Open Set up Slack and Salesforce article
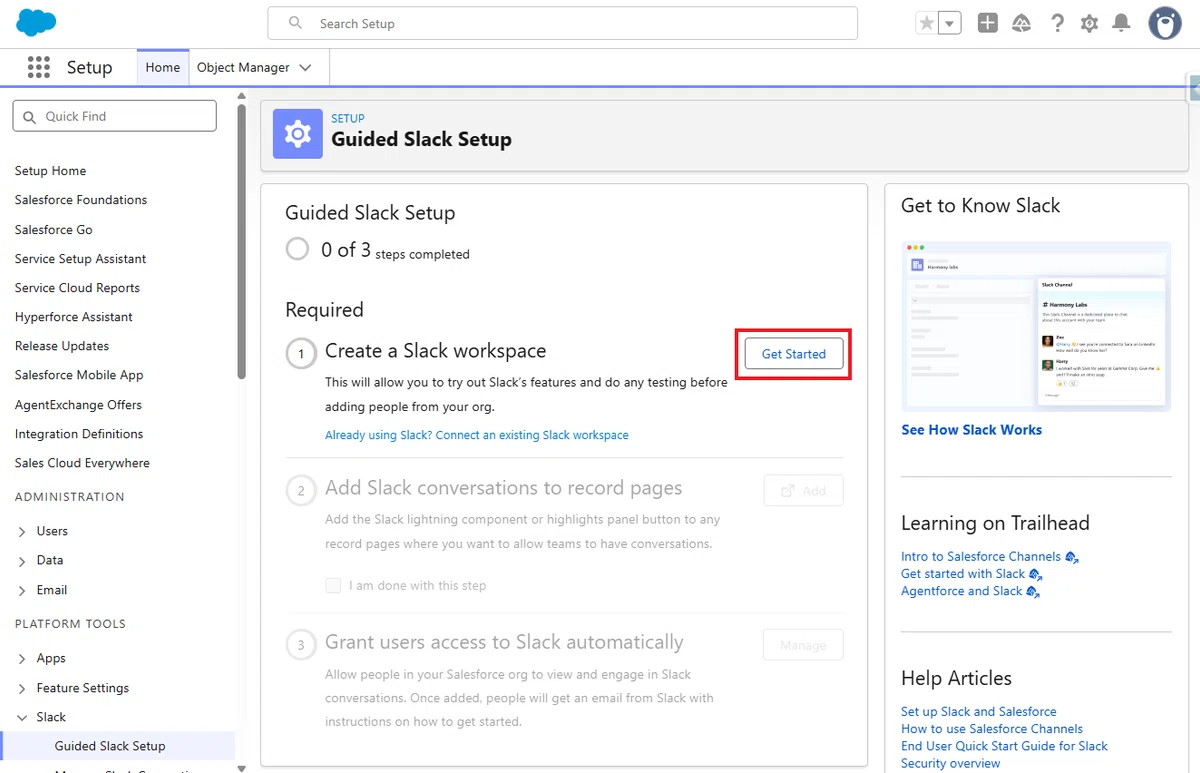 click(x=979, y=712)
